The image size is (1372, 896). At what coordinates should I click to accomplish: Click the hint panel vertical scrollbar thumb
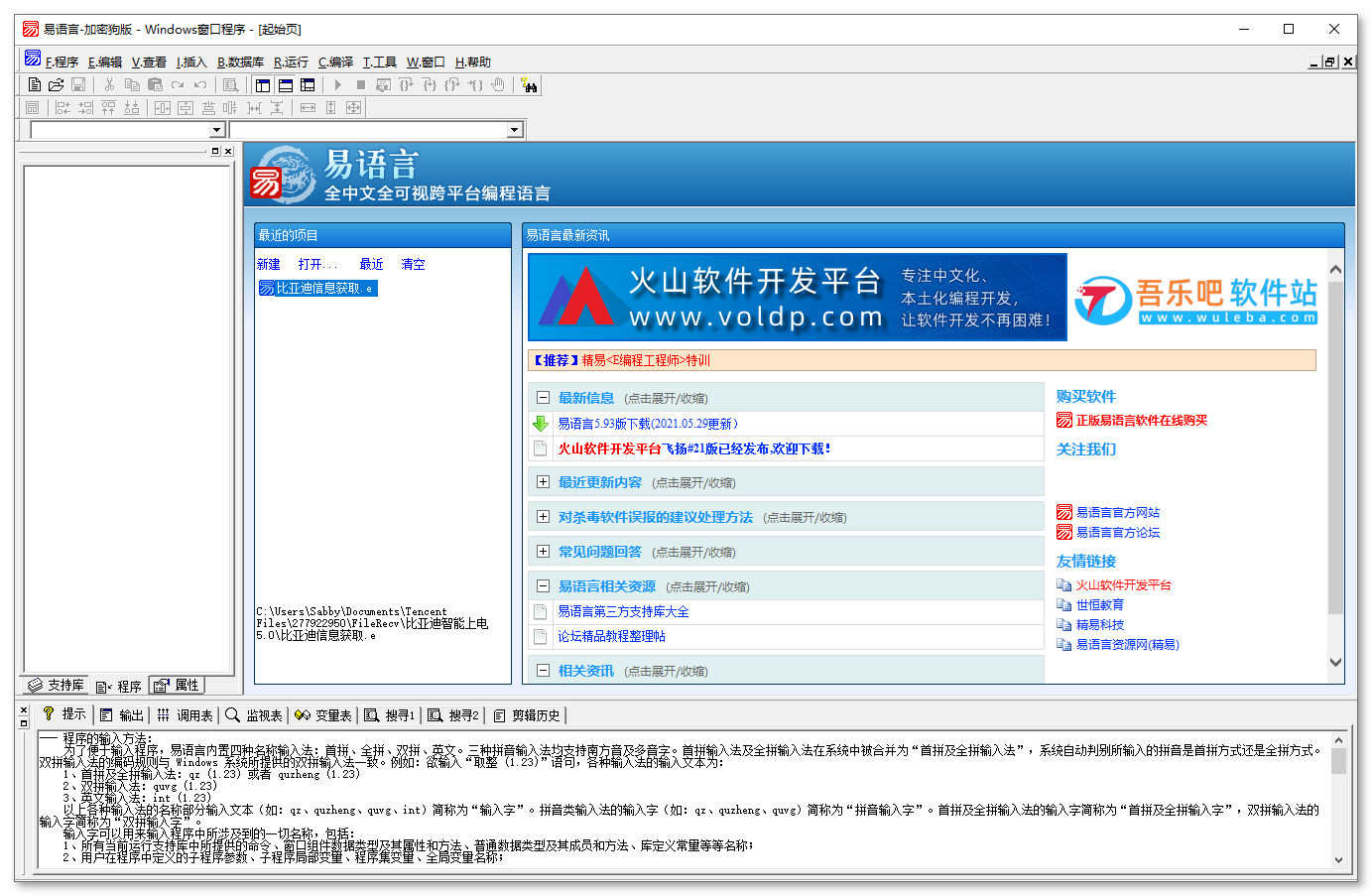click(1338, 761)
